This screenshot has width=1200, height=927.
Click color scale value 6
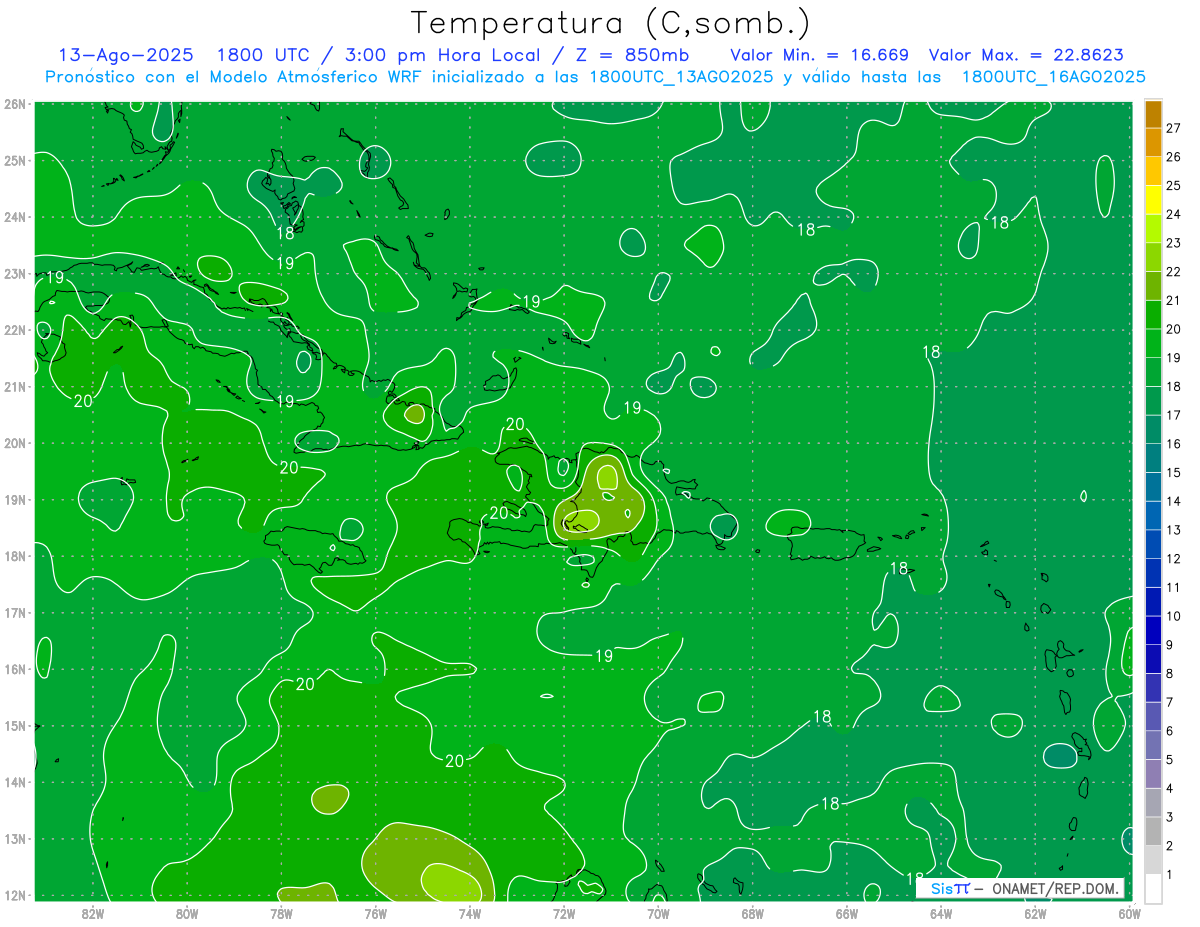[1170, 731]
